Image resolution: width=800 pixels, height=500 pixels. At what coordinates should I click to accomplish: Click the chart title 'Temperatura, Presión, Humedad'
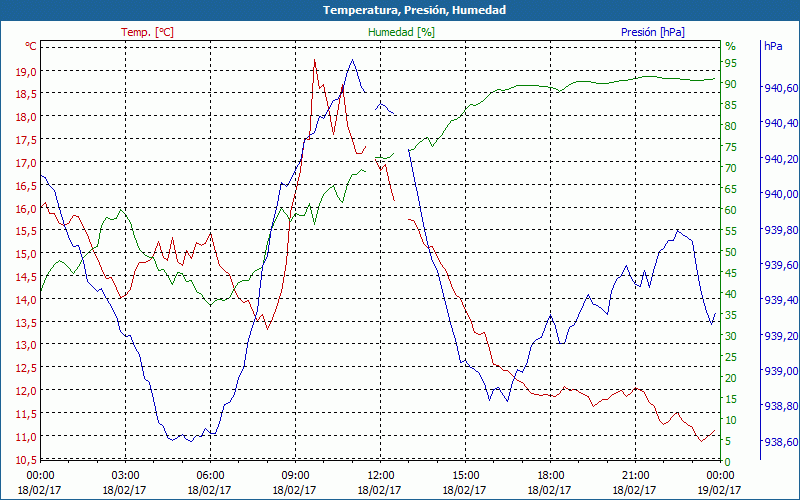[x=414, y=10]
